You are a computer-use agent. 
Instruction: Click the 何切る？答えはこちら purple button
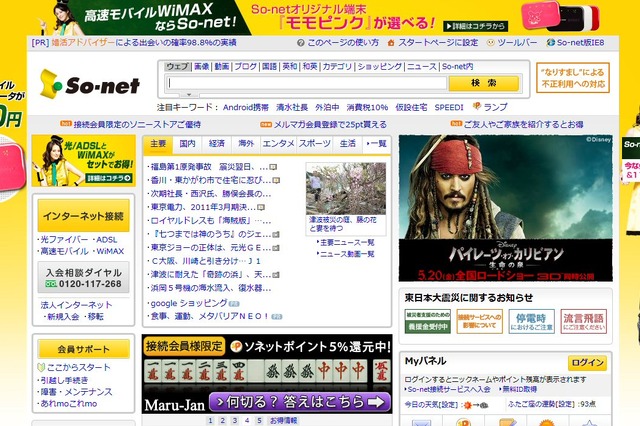coord(300,402)
